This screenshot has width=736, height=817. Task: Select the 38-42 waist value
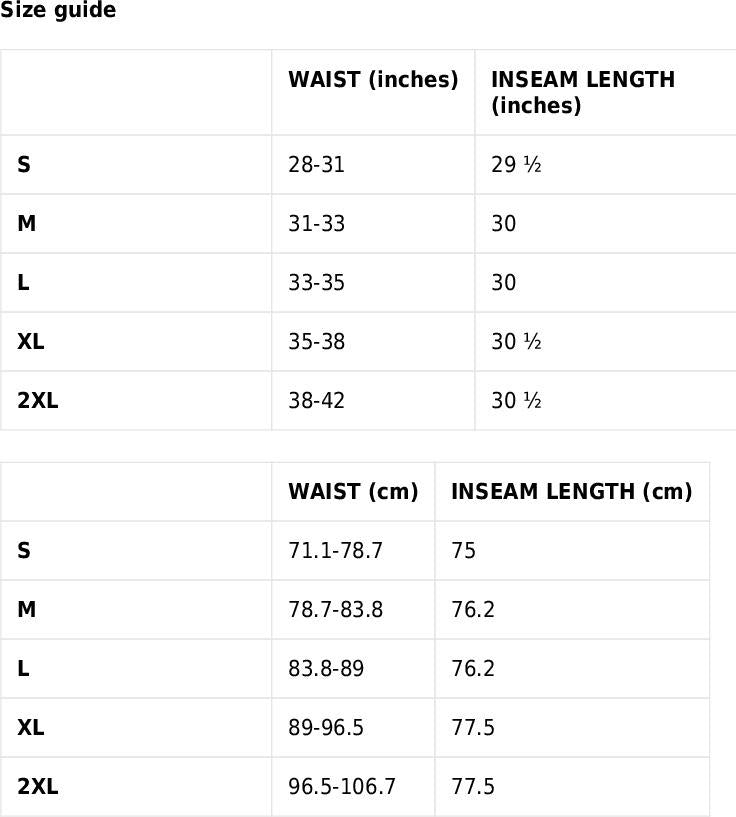point(316,401)
